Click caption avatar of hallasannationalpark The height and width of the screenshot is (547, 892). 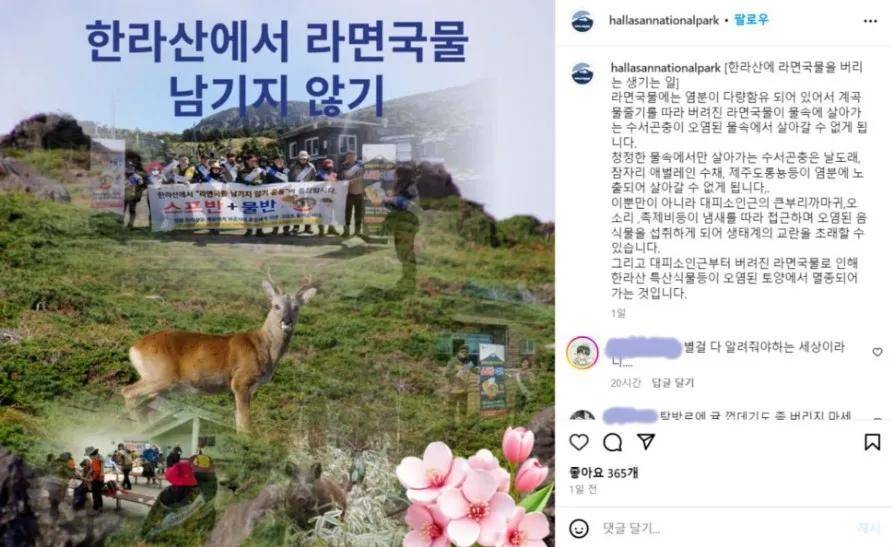pos(582,74)
